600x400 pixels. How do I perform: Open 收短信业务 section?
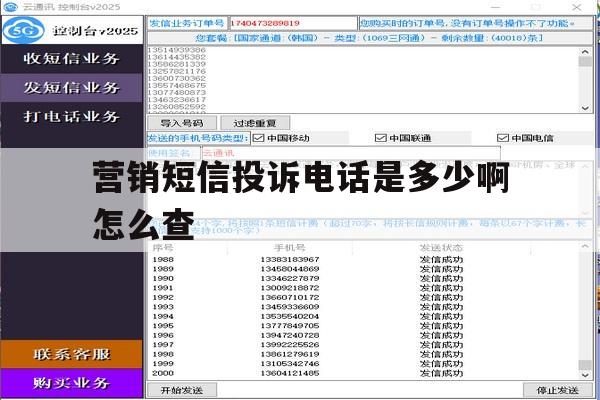click(72, 59)
